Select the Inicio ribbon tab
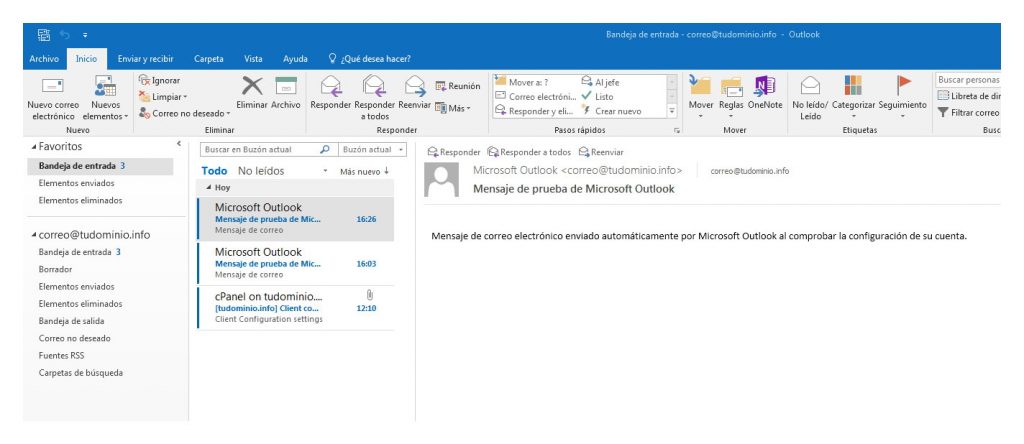1024x444 pixels. pyautogui.click(x=86, y=59)
